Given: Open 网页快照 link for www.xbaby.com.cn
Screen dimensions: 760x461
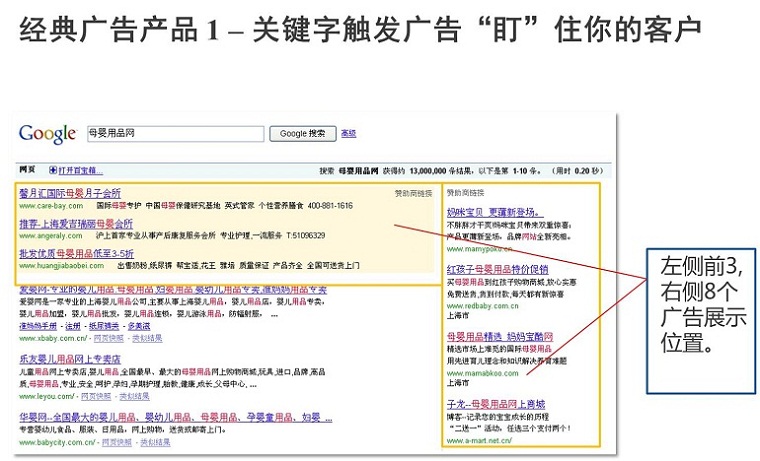Looking at the screenshot, I should tap(109, 338).
